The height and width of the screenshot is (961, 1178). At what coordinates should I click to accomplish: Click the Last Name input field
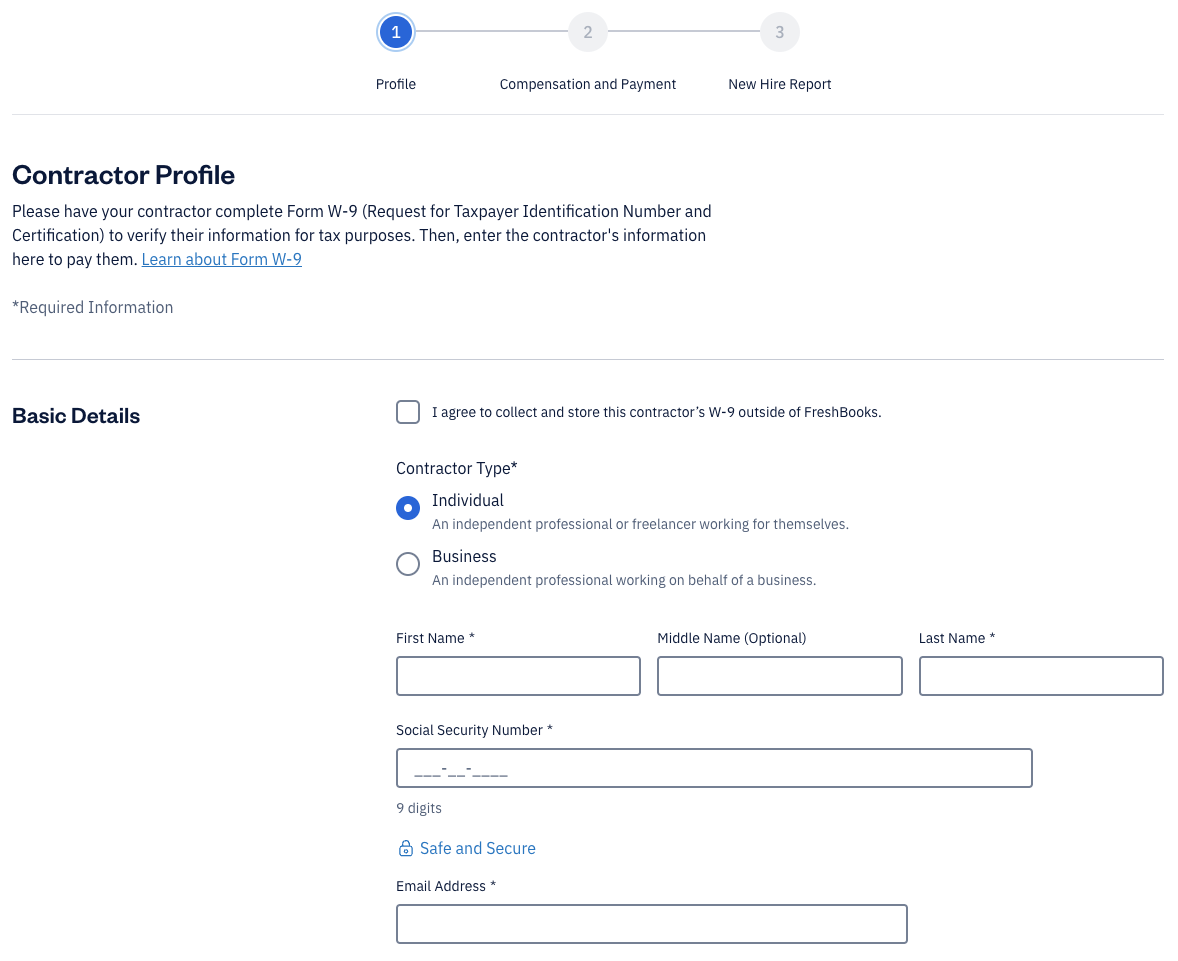[x=1040, y=675]
